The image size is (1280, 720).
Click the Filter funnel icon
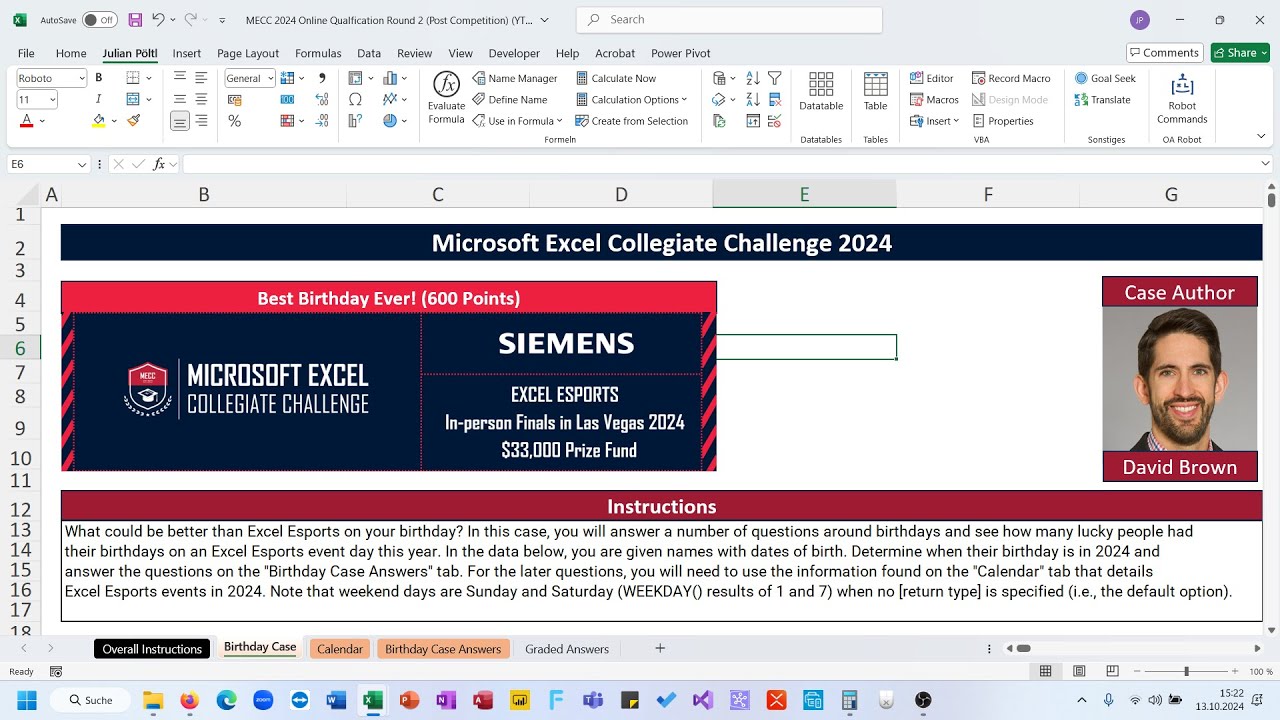click(x=774, y=78)
